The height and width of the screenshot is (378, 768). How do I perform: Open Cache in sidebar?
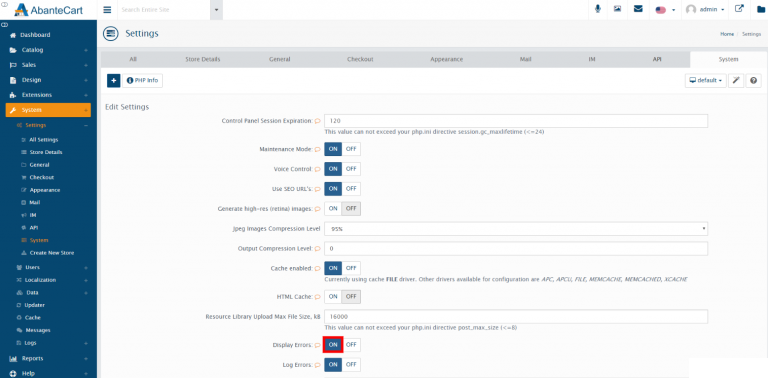click(32, 318)
